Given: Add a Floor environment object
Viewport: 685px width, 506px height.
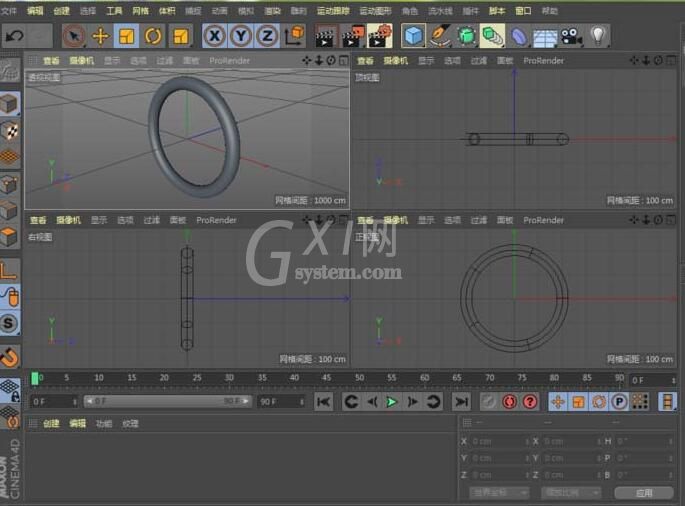Looking at the screenshot, I should click(x=545, y=36).
